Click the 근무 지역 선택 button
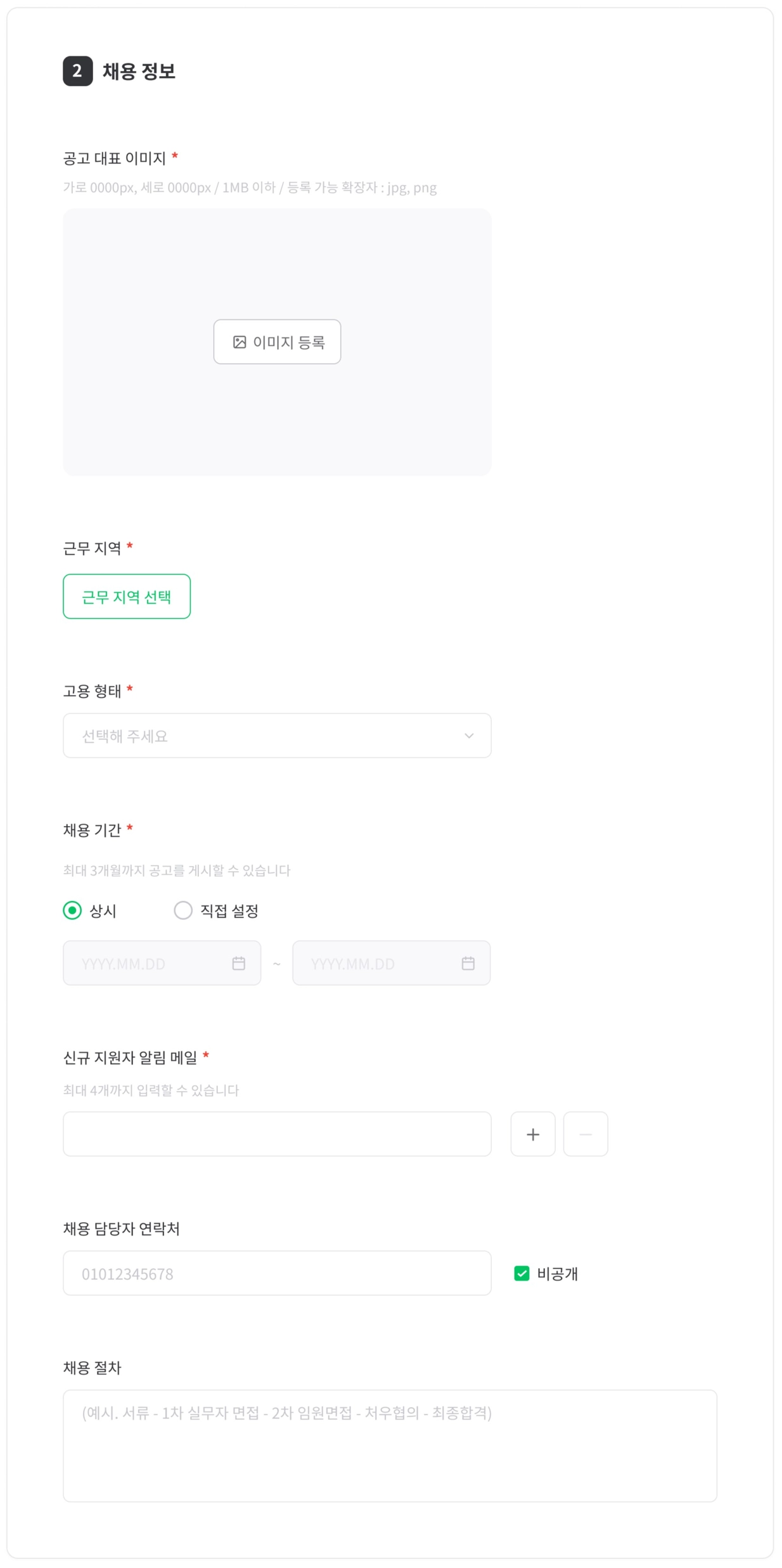782x1568 pixels. (127, 596)
